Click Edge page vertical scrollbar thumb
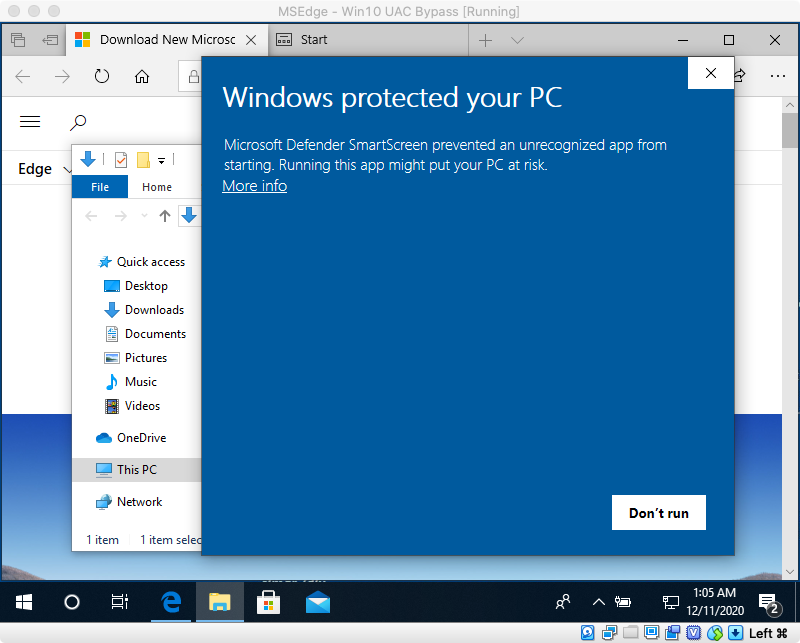 tap(790, 131)
